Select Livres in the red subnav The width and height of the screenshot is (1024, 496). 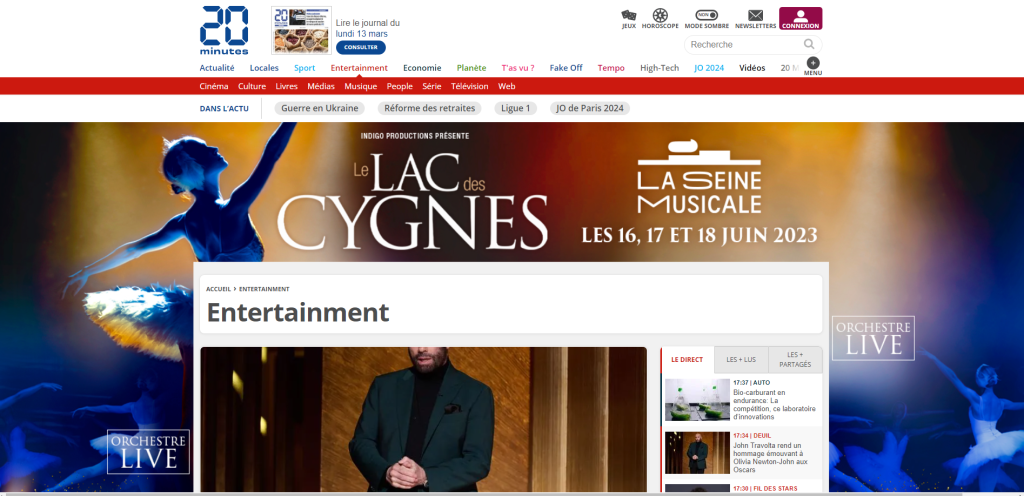click(x=287, y=86)
